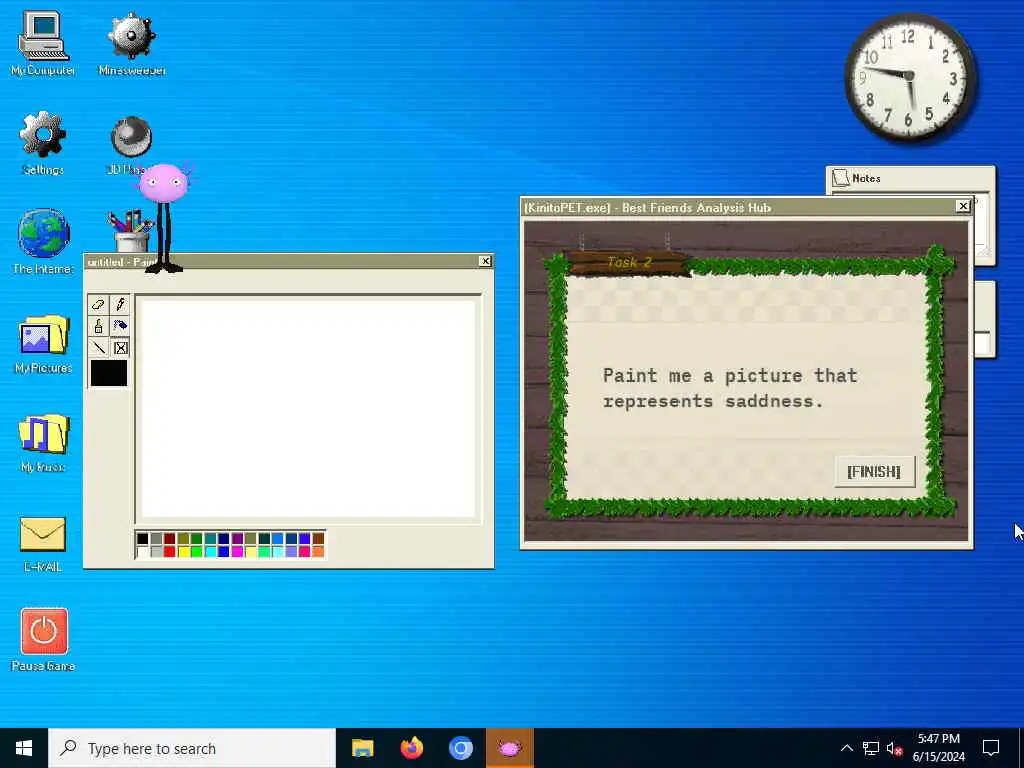Screen dimensions: 1024x768
Task: Open File Explorer from the taskbar
Action: point(362,748)
